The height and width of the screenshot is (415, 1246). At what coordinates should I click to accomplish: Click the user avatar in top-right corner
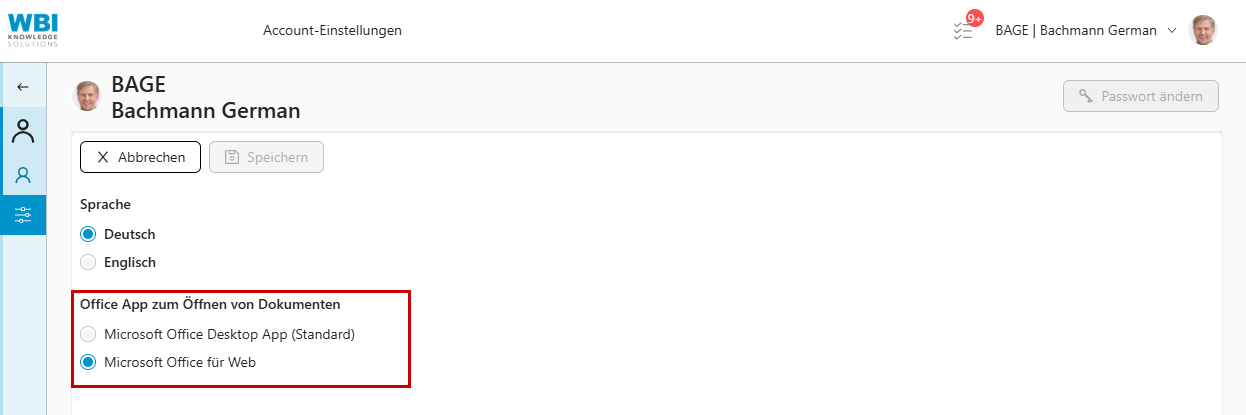coord(1202,30)
